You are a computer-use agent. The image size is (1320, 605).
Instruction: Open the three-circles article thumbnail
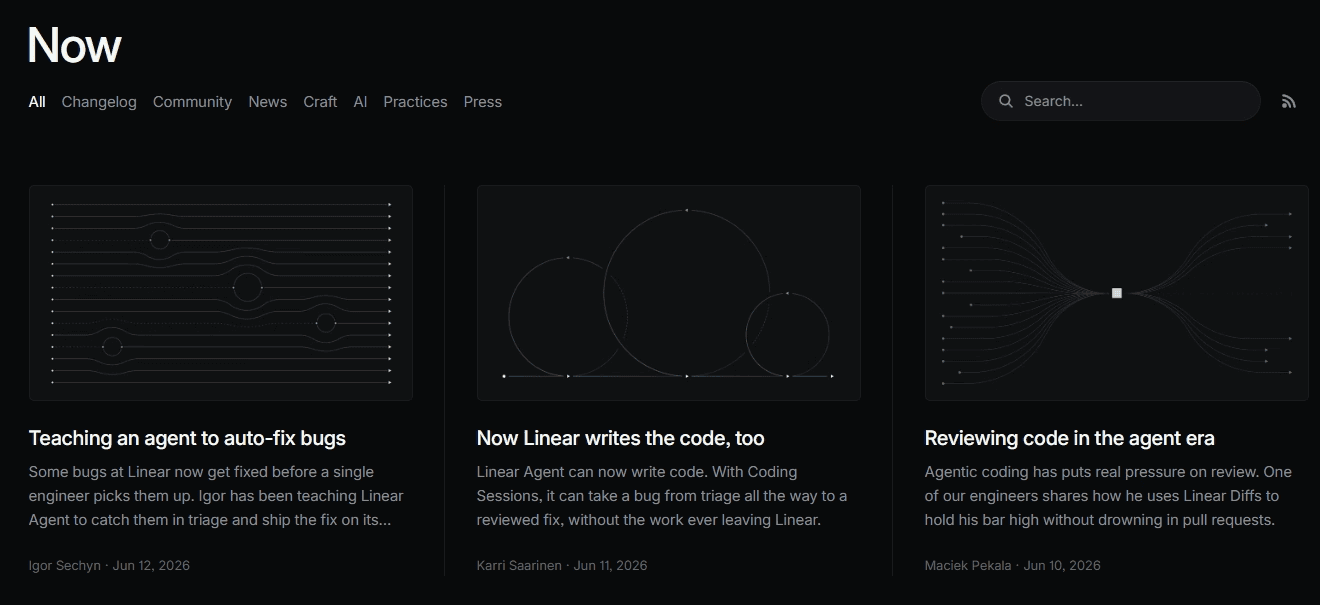(669, 293)
